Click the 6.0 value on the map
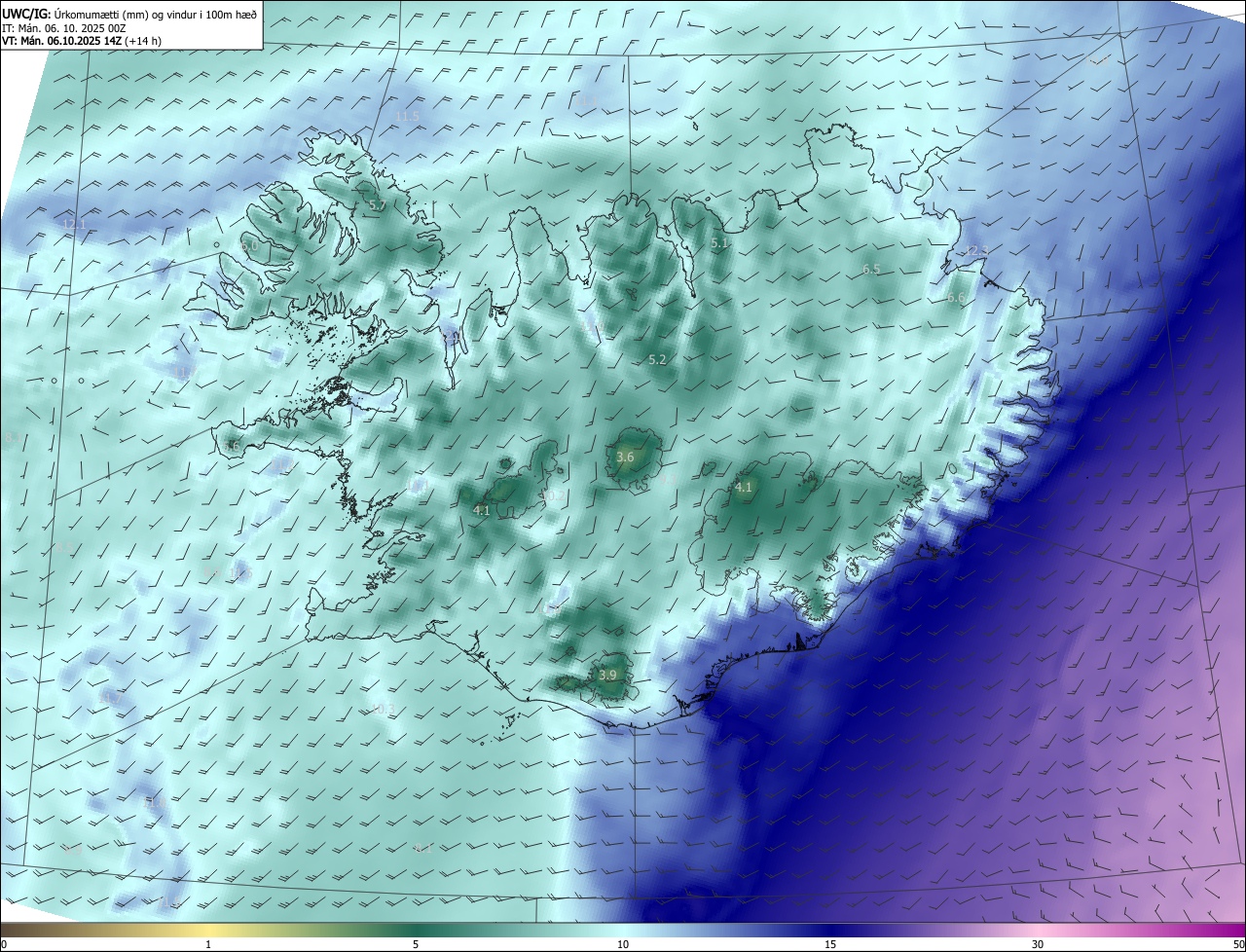 pyautogui.click(x=250, y=246)
